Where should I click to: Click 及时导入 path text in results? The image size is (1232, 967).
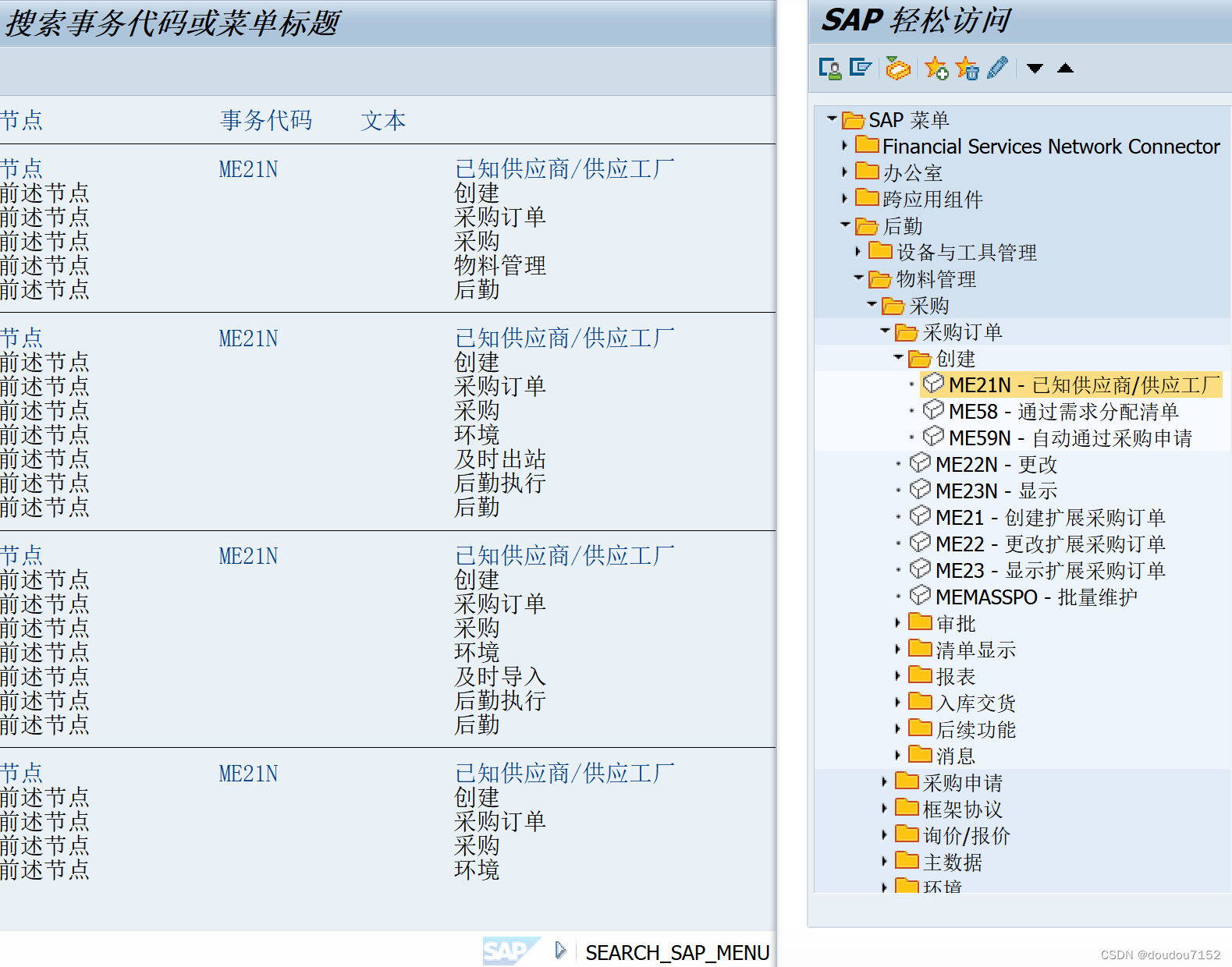coord(500,676)
